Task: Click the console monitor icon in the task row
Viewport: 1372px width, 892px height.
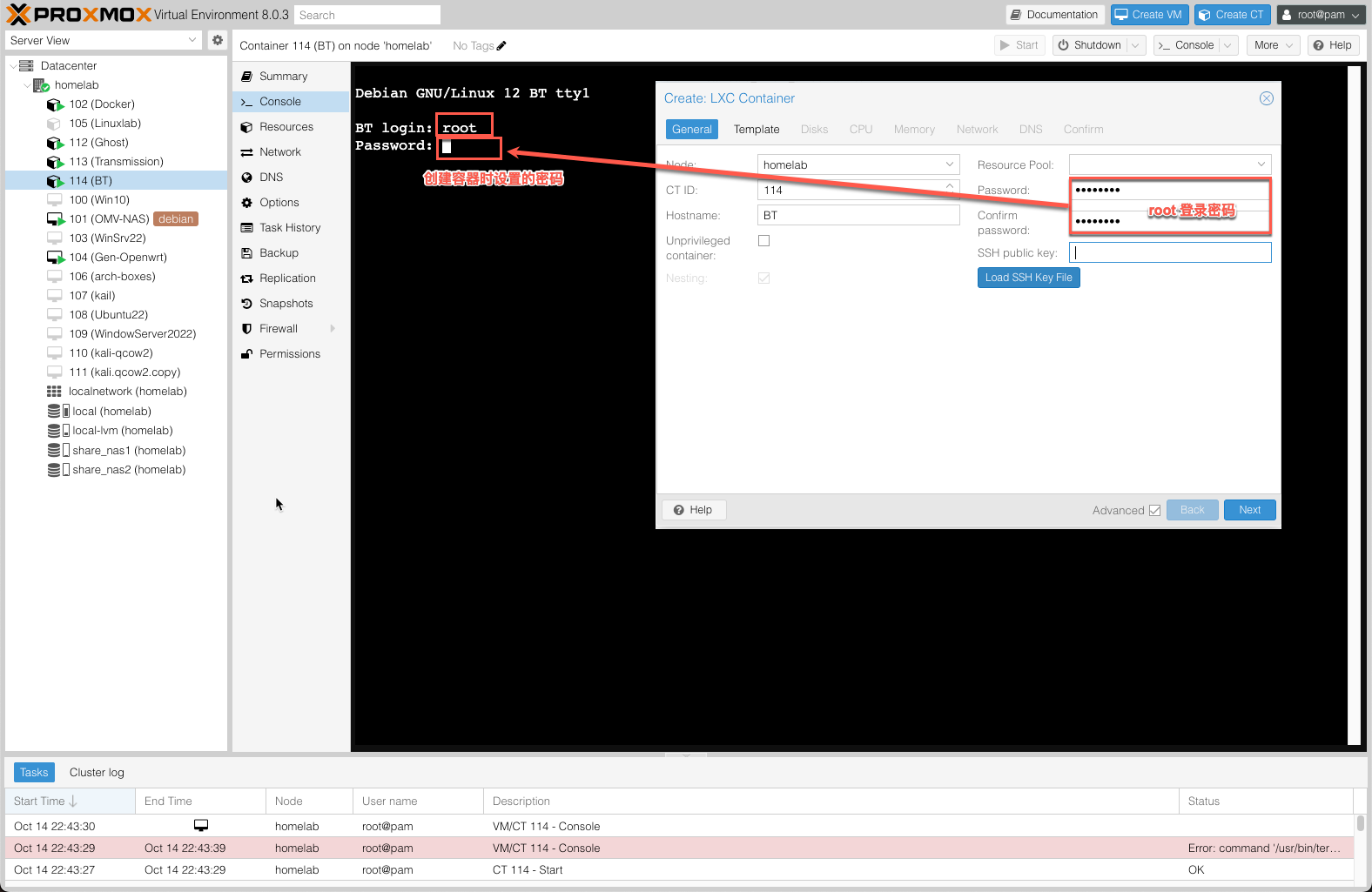Action: 201,826
